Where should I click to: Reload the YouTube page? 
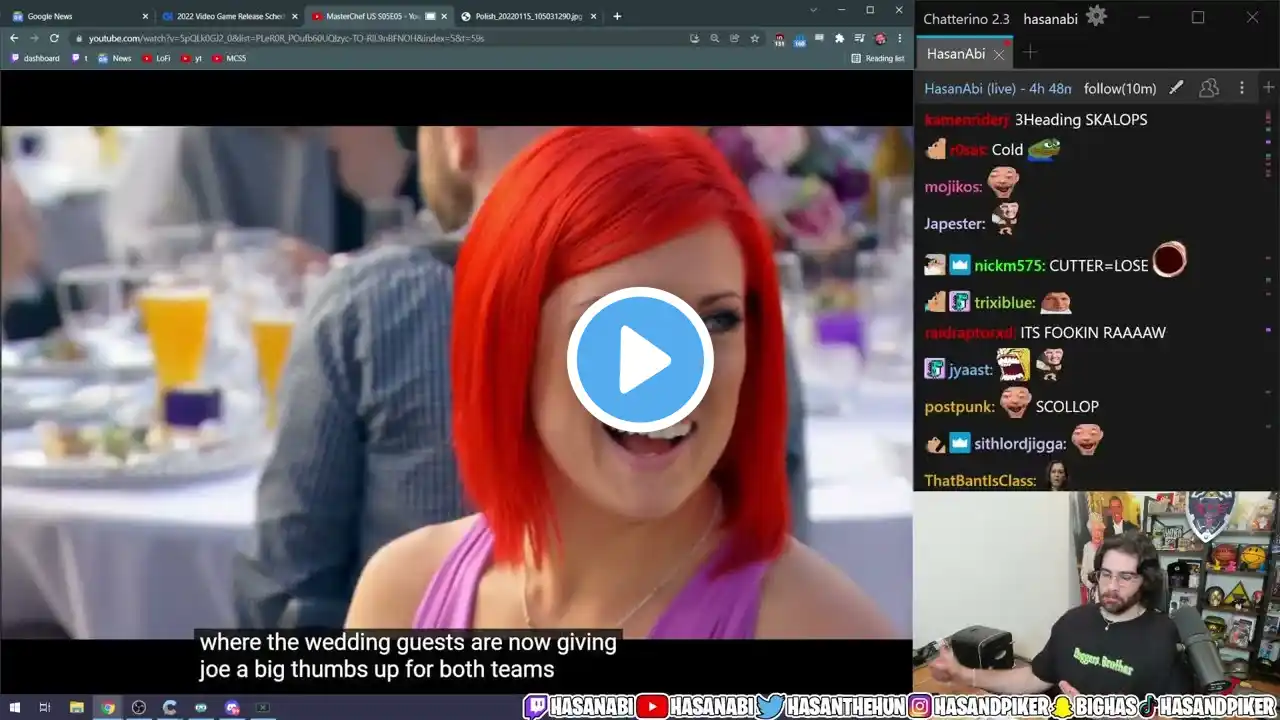tap(54, 38)
